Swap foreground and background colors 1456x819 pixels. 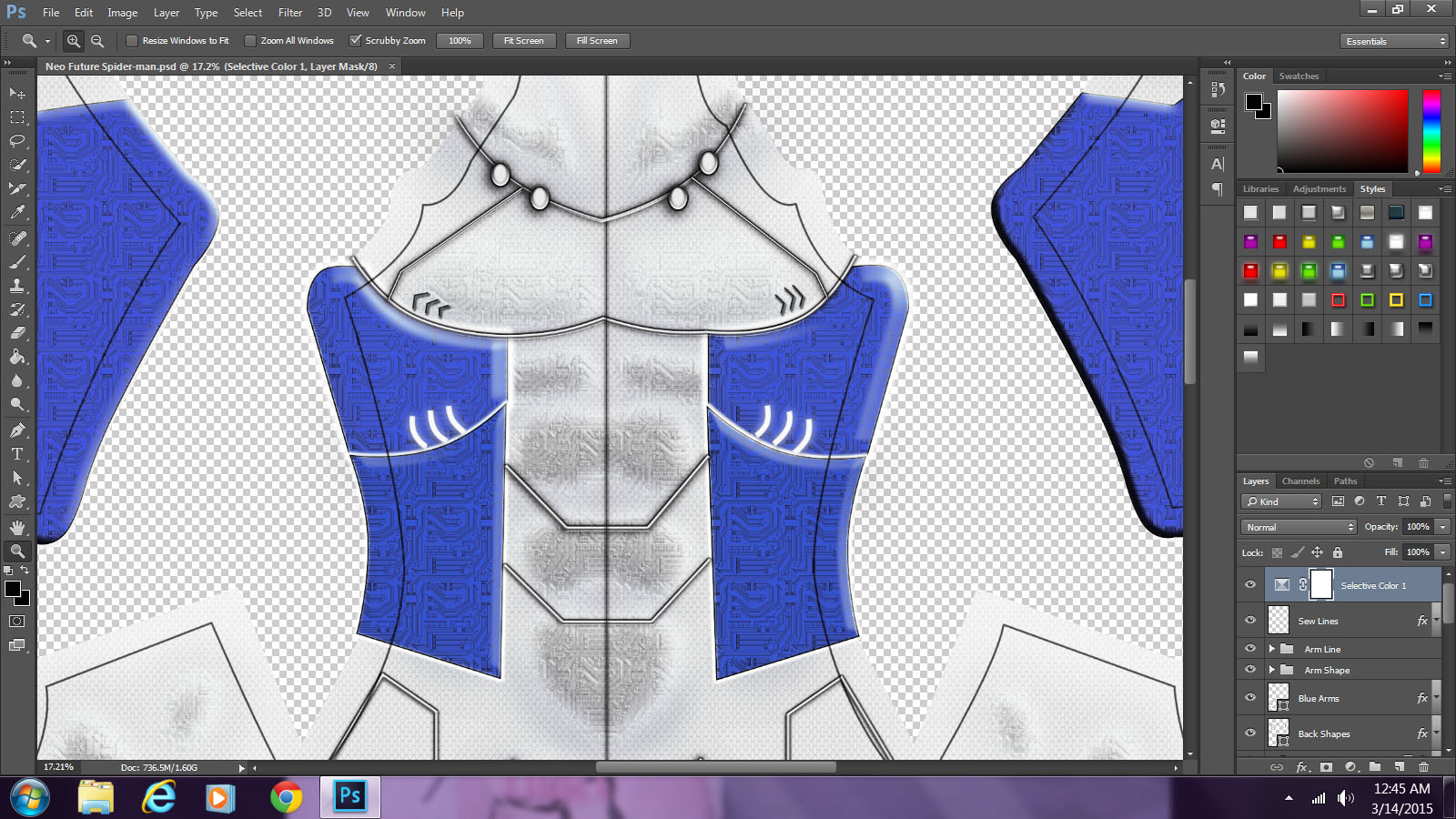pos(25,571)
